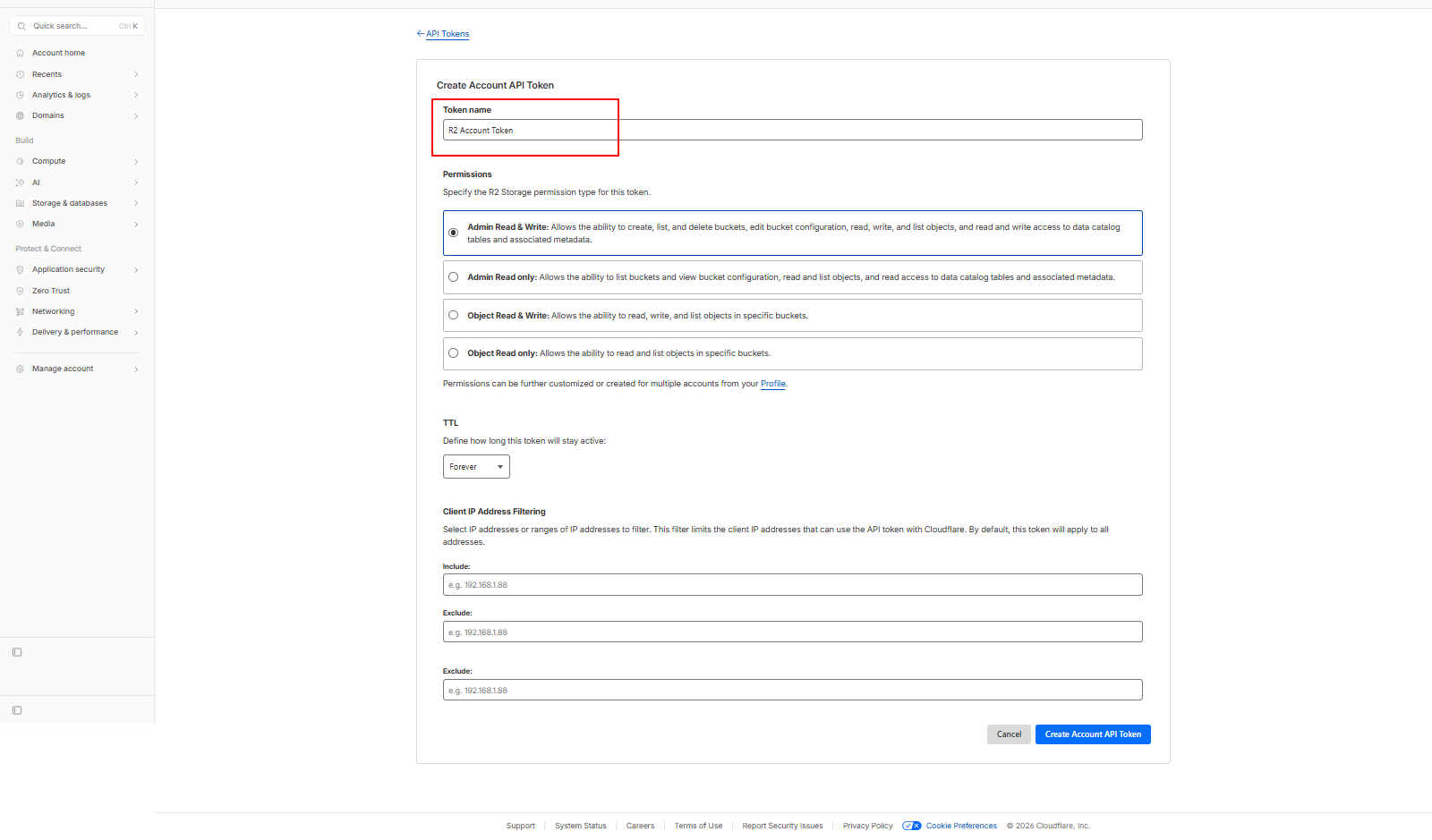Click the Recents clock icon
The width and height of the screenshot is (1432, 840).
pyautogui.click(x=20, y=74)
